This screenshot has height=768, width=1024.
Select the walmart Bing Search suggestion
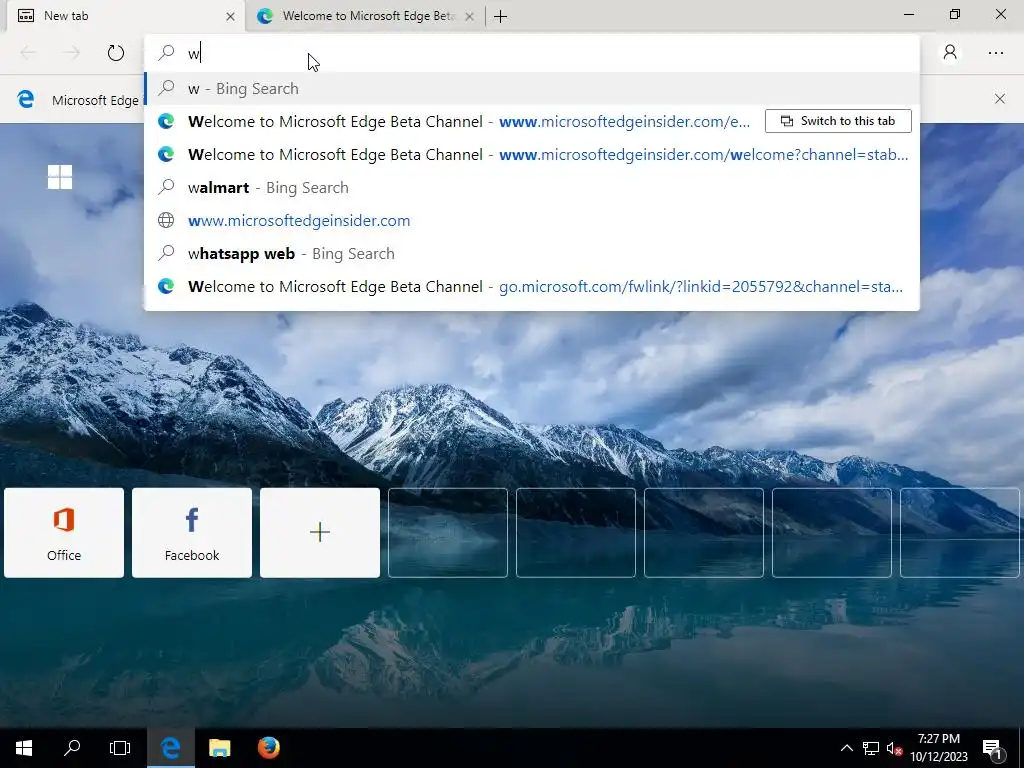[x=532, y=187]
